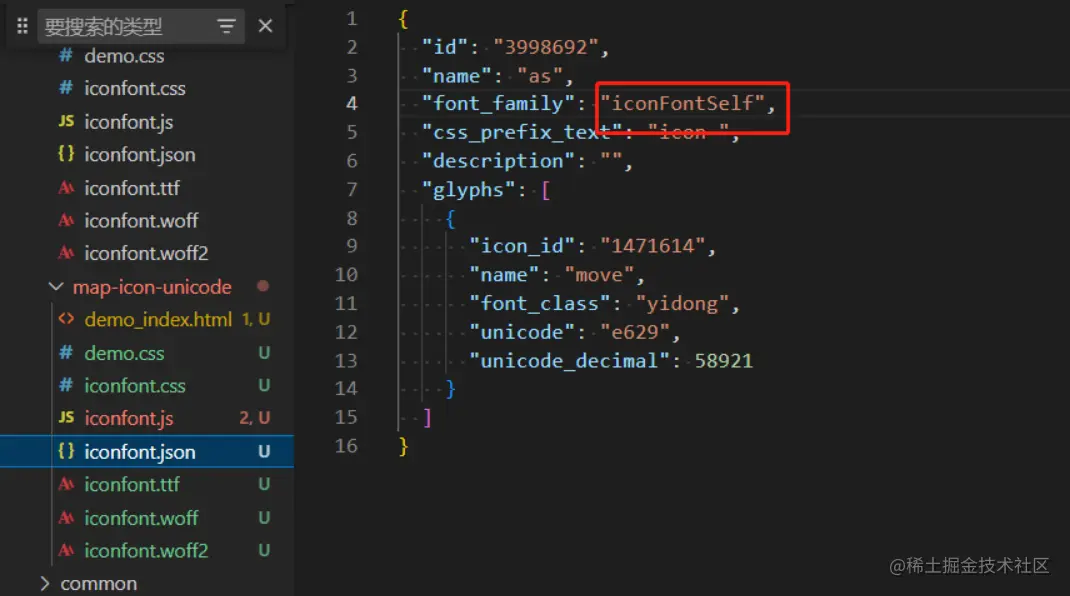Open the untracked iconfont.css file

pos(135,386)
